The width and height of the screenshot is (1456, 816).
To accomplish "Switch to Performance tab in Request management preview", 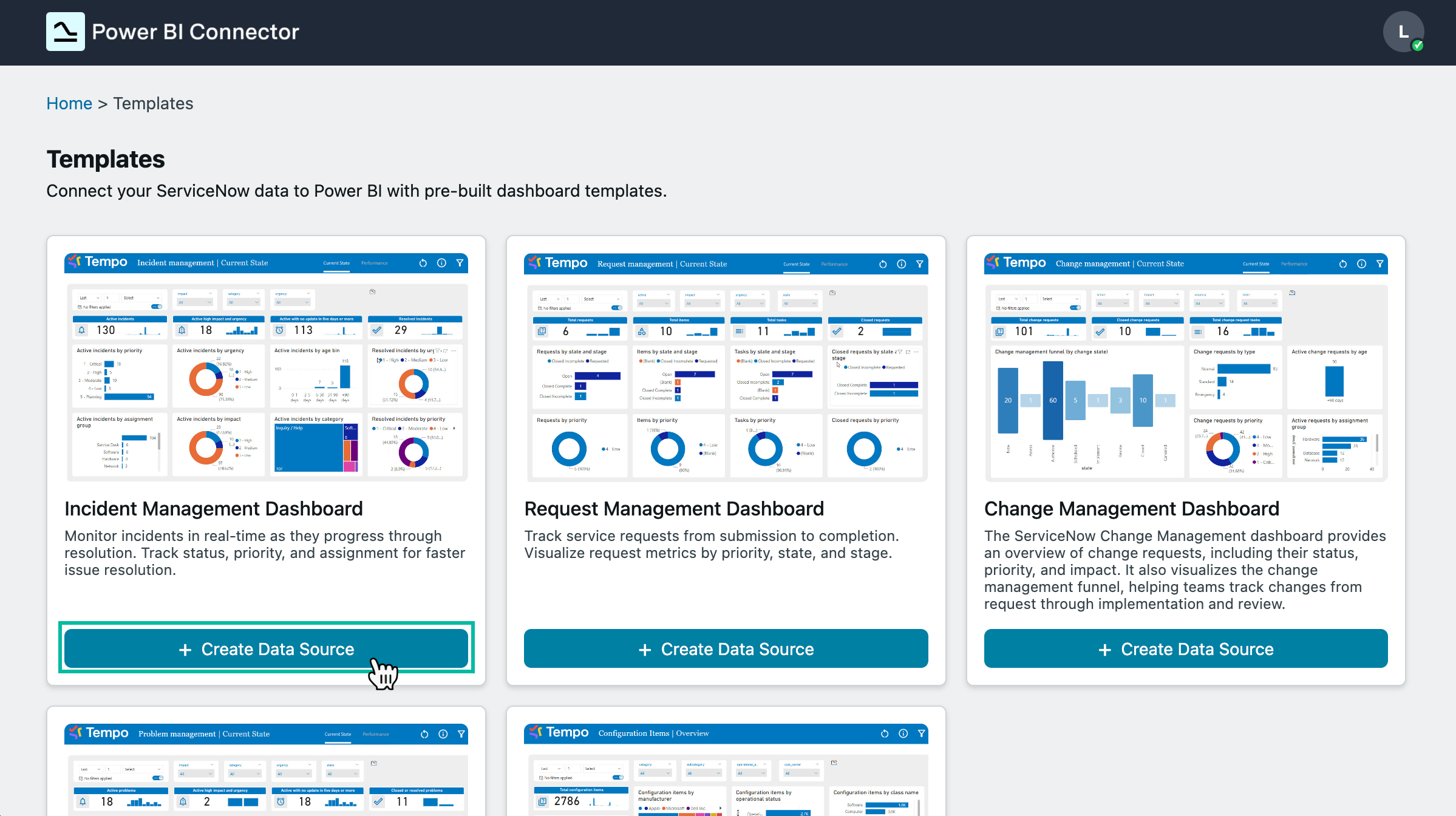I will click(x=834, y=265).
